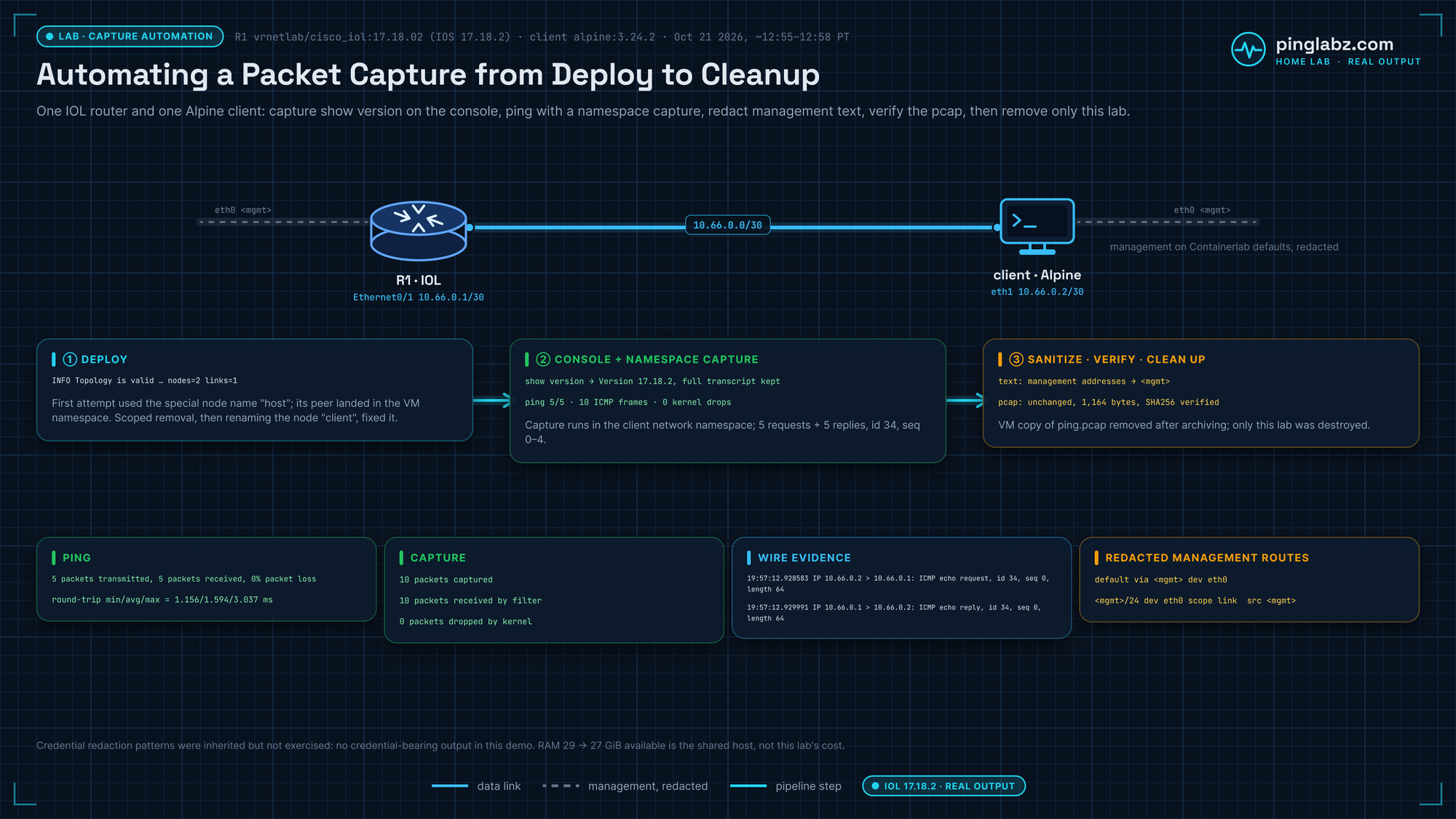Screen dimensions: 1456x819
Task: Click 'management on Containerlab defaults, redacted' note
Action: pyautogui.click(x=1224, y=247)
